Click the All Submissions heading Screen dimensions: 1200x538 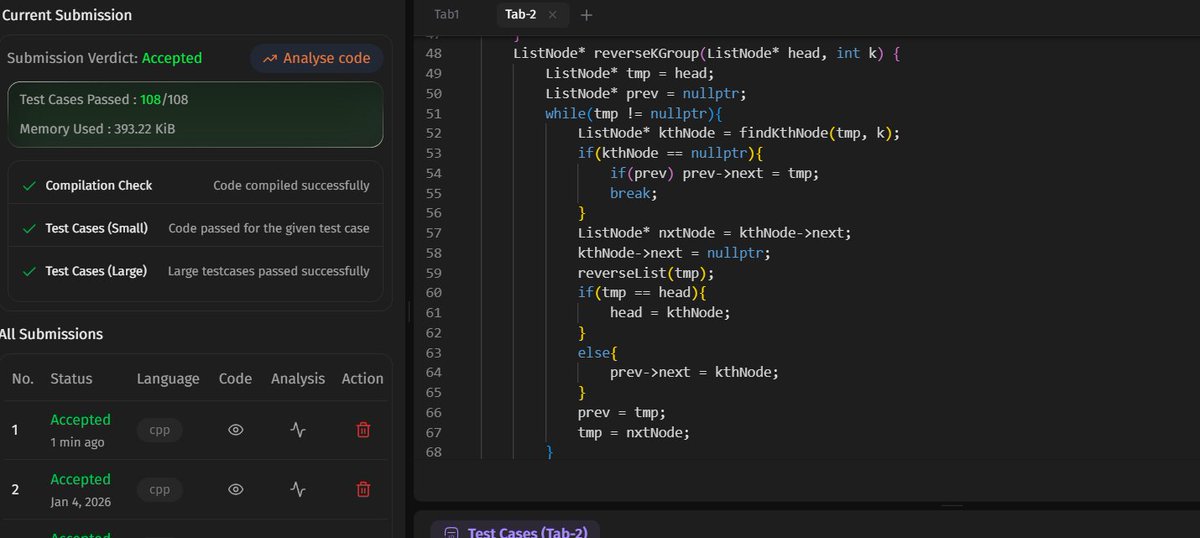tap(51, 334)
